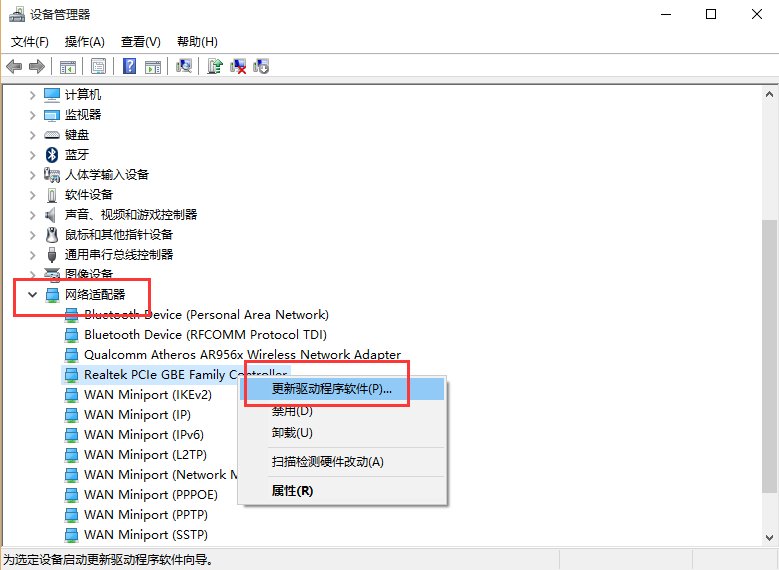Click the WAN Miniport (SSTP) adapter icon
This screenshot has width=779, height=570.
72,535
